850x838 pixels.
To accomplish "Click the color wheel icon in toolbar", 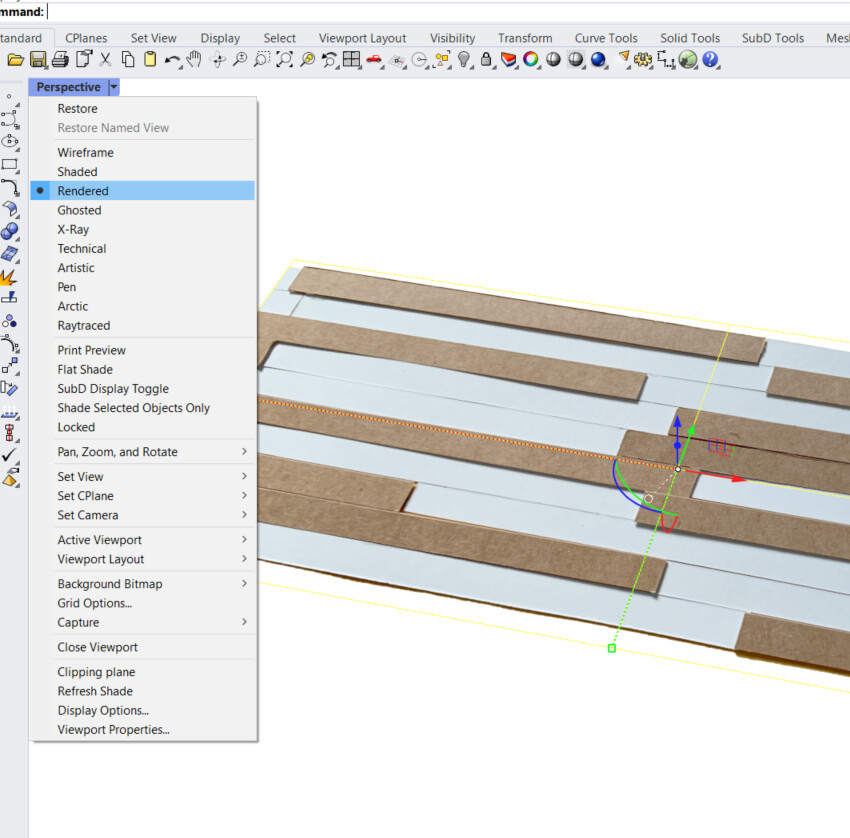I will click(x=531, y=60).
